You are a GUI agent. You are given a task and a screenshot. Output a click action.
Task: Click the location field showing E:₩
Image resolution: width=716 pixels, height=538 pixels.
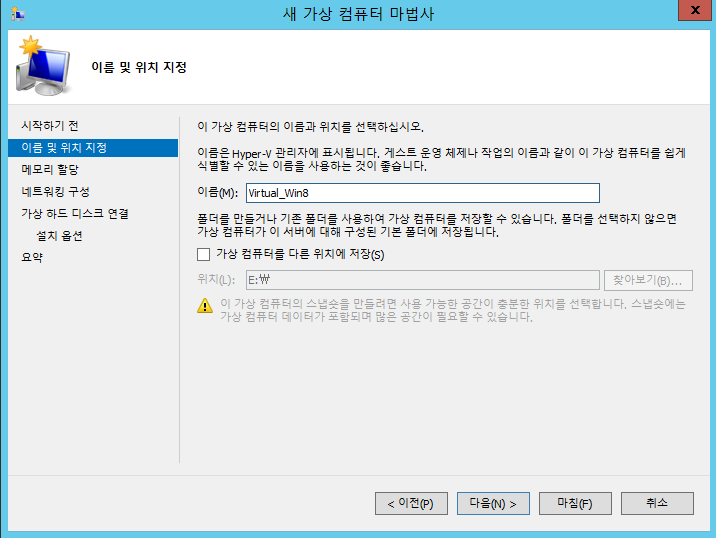422,280
